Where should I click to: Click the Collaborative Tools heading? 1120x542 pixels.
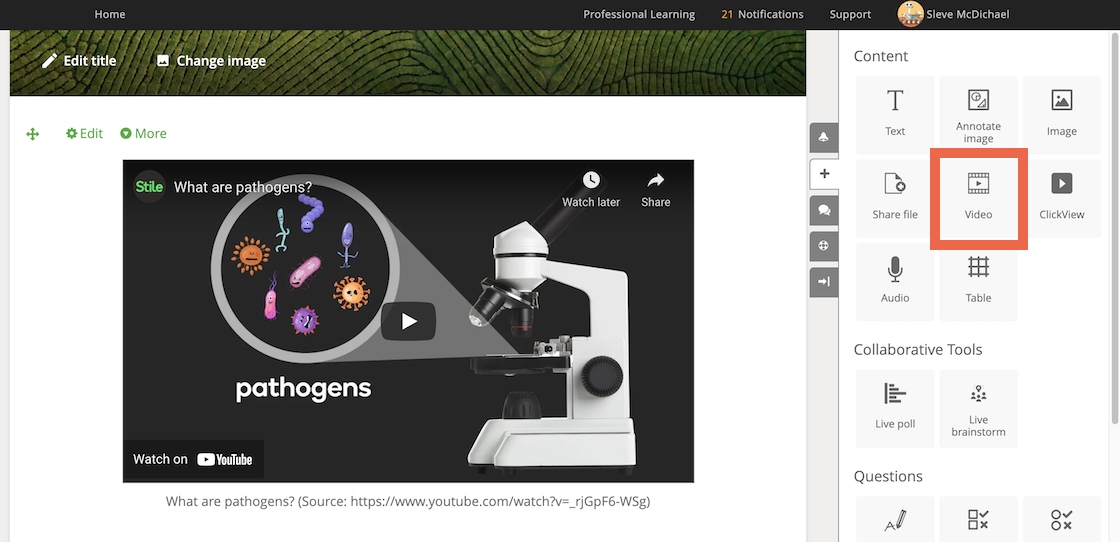pyautogui.click(x=918, y=350)
